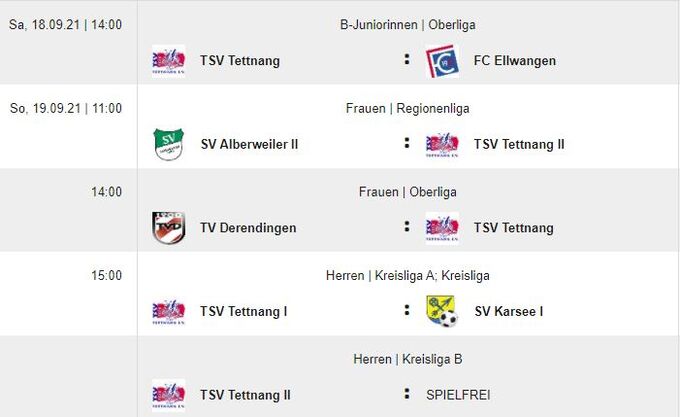
Task: Open the SV Alberweiler II team link
Action: 249,144
